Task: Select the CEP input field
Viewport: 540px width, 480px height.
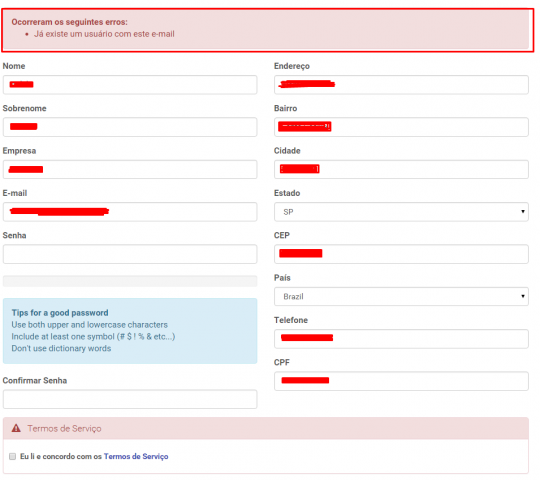Action: (401, 254)
